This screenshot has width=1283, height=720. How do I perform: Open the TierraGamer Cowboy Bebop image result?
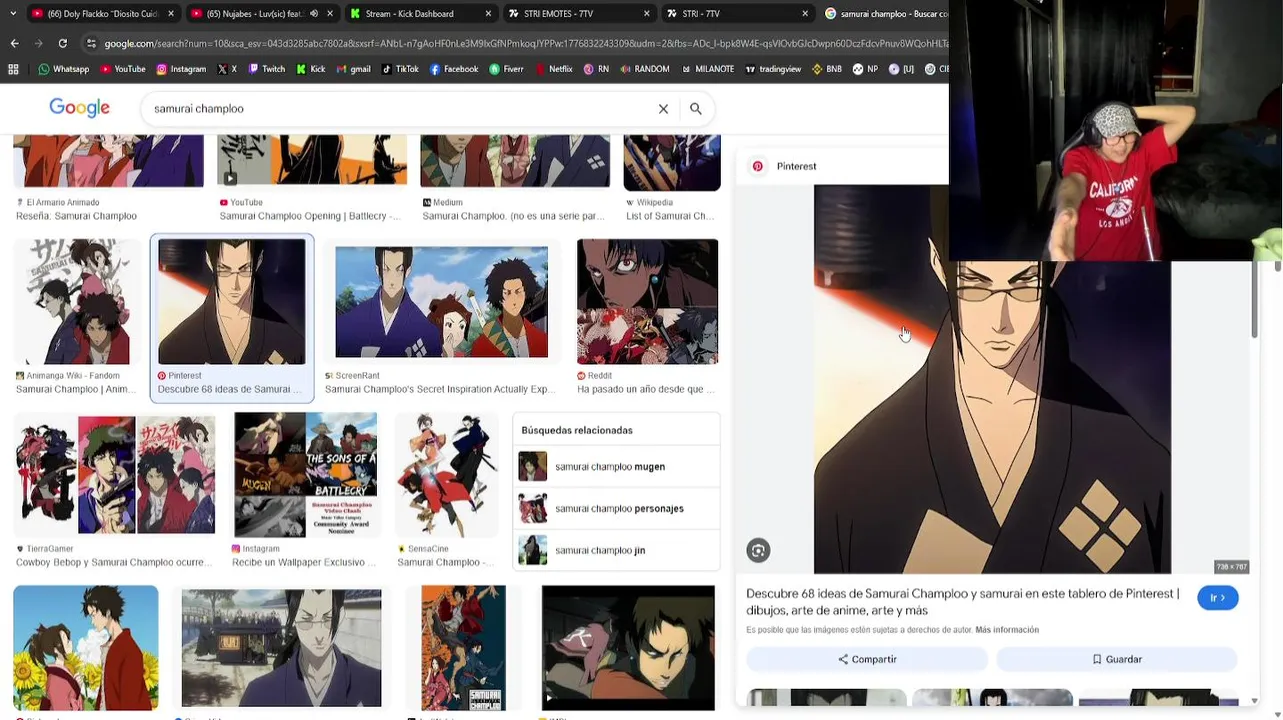coord(114,475)
